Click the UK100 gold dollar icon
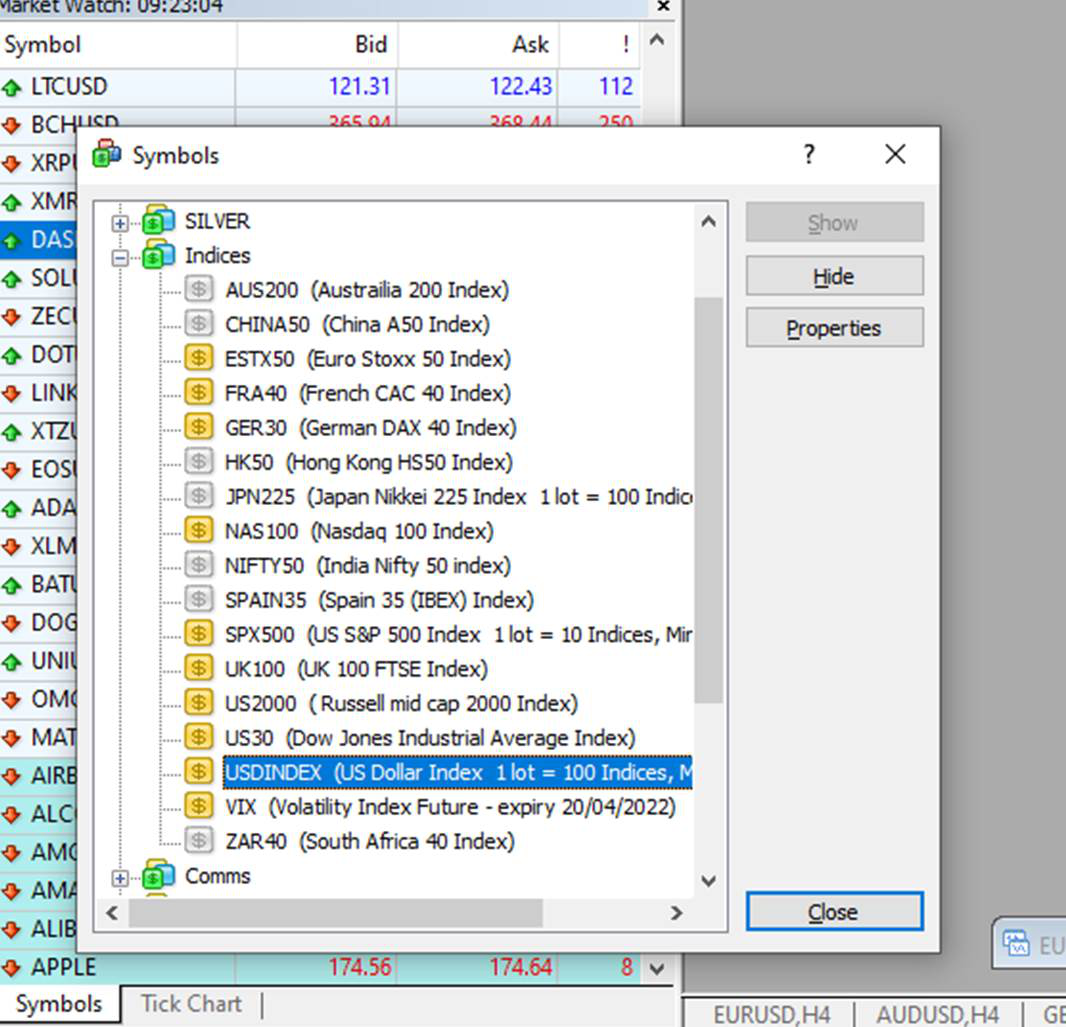This screenshot has width=1066, height=1027. click(x=199, y=669)
